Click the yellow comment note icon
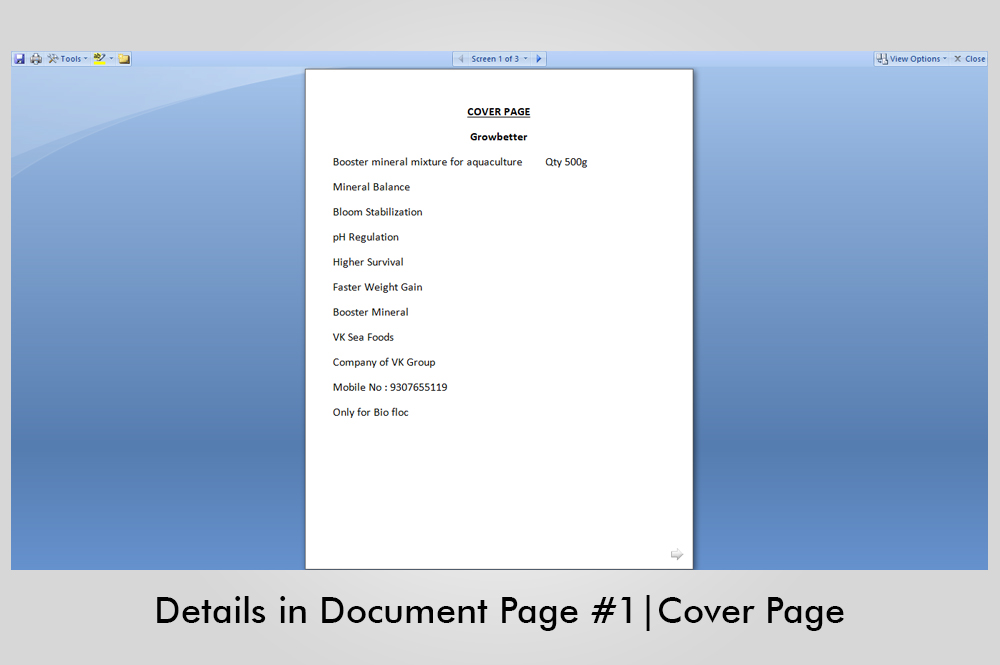 pyautogui.click(x=124, y=59)
